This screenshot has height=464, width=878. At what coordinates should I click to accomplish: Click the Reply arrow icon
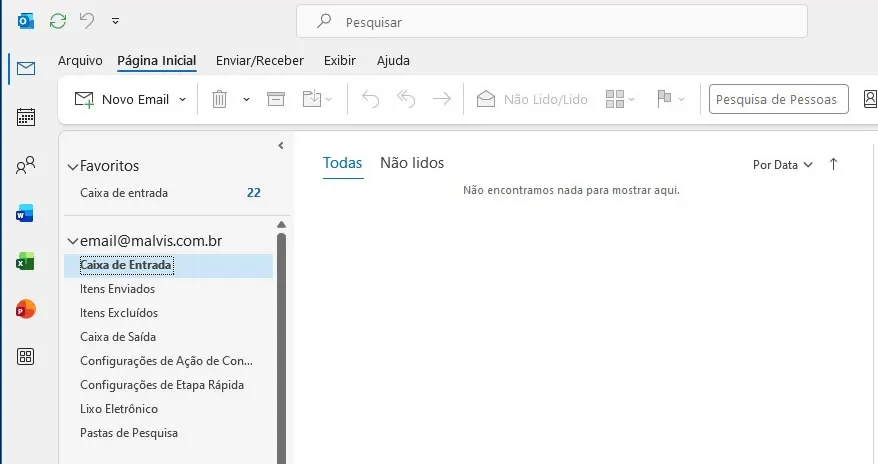click(370, 100)
